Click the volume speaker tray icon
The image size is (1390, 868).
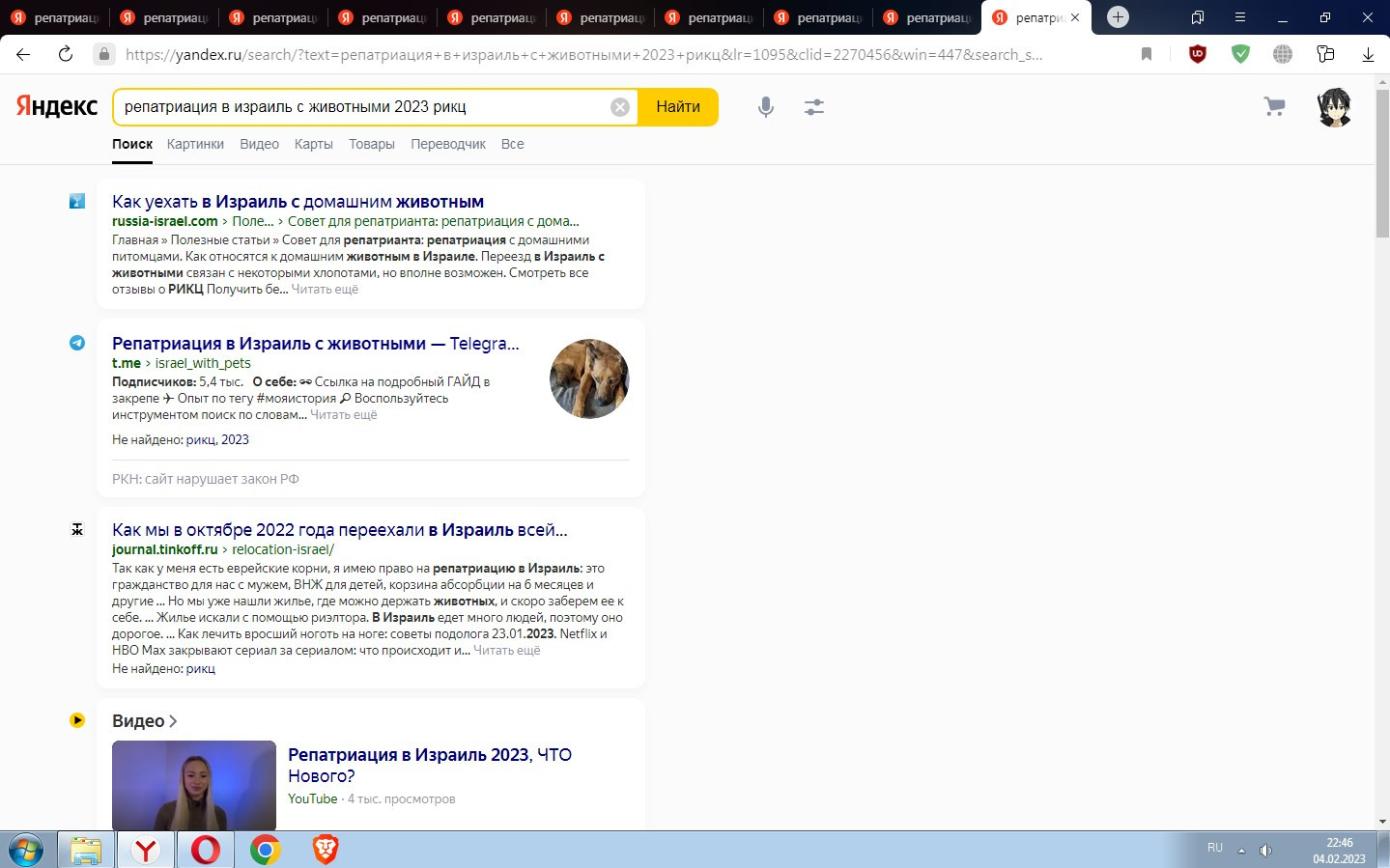click(x=1265, y=851)
